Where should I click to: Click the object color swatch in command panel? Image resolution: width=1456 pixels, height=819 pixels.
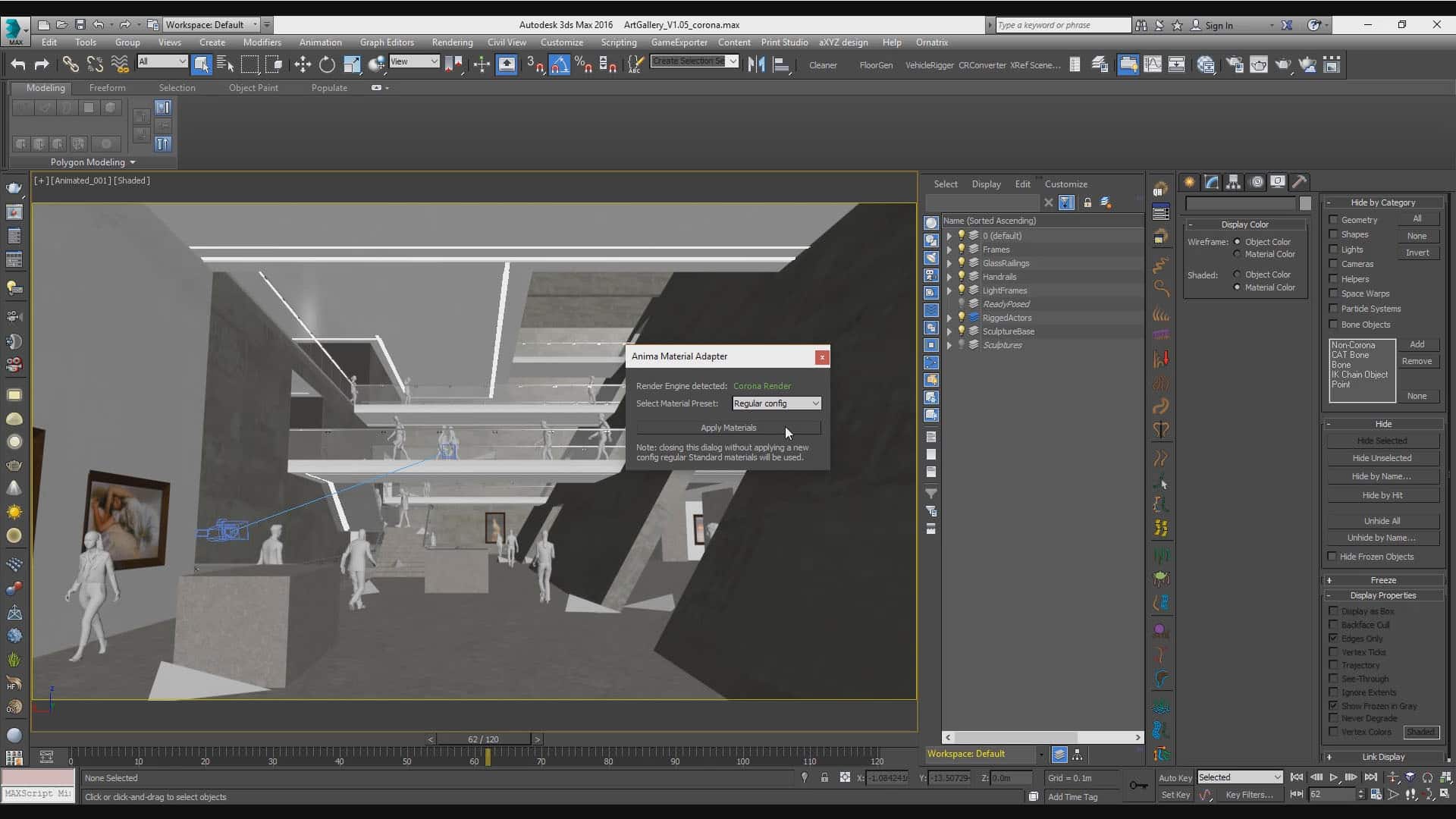pos(1304,203)
